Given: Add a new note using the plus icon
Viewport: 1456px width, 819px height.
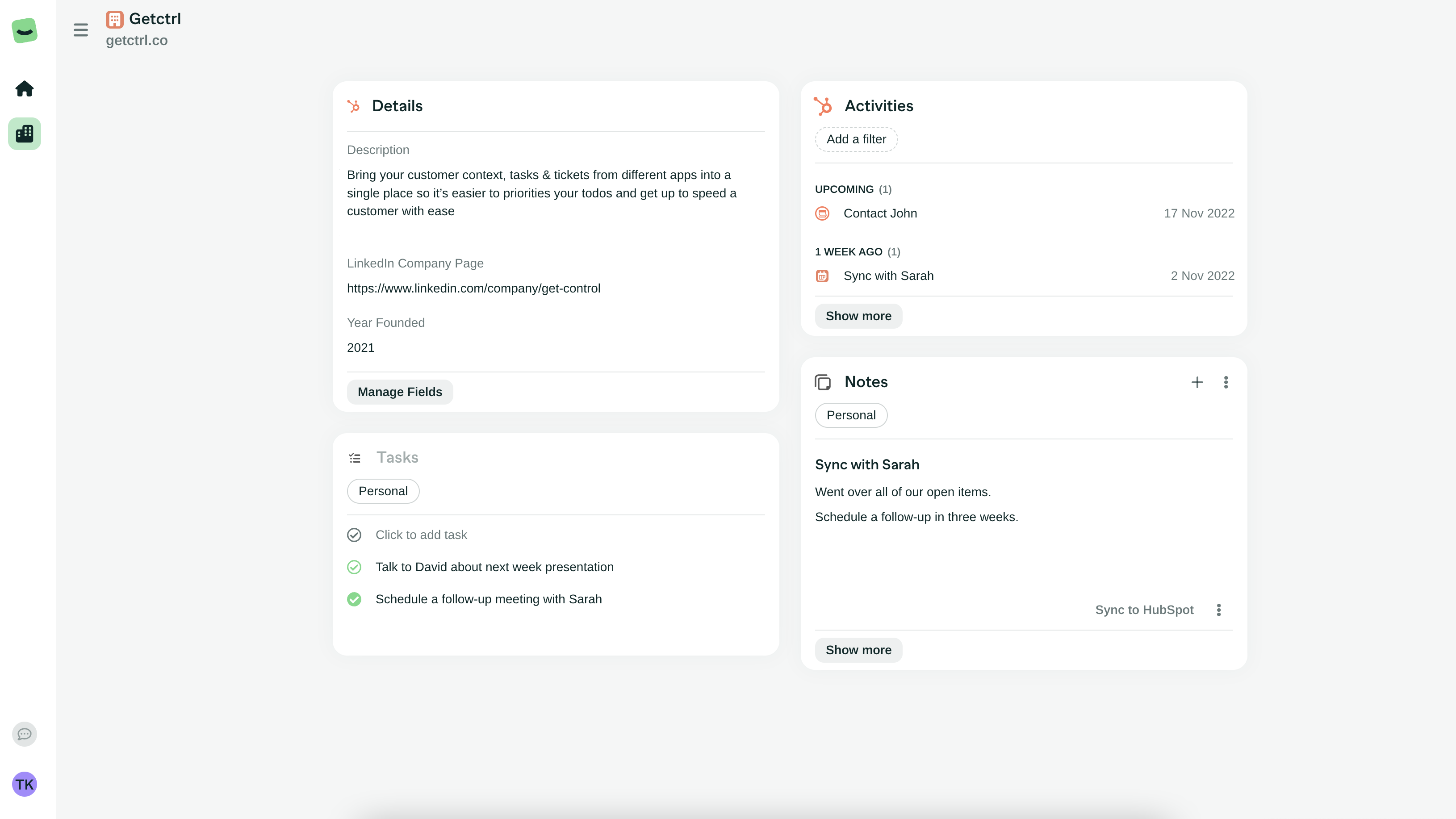Looking at the screenshot, I should tap(1197, 382).
